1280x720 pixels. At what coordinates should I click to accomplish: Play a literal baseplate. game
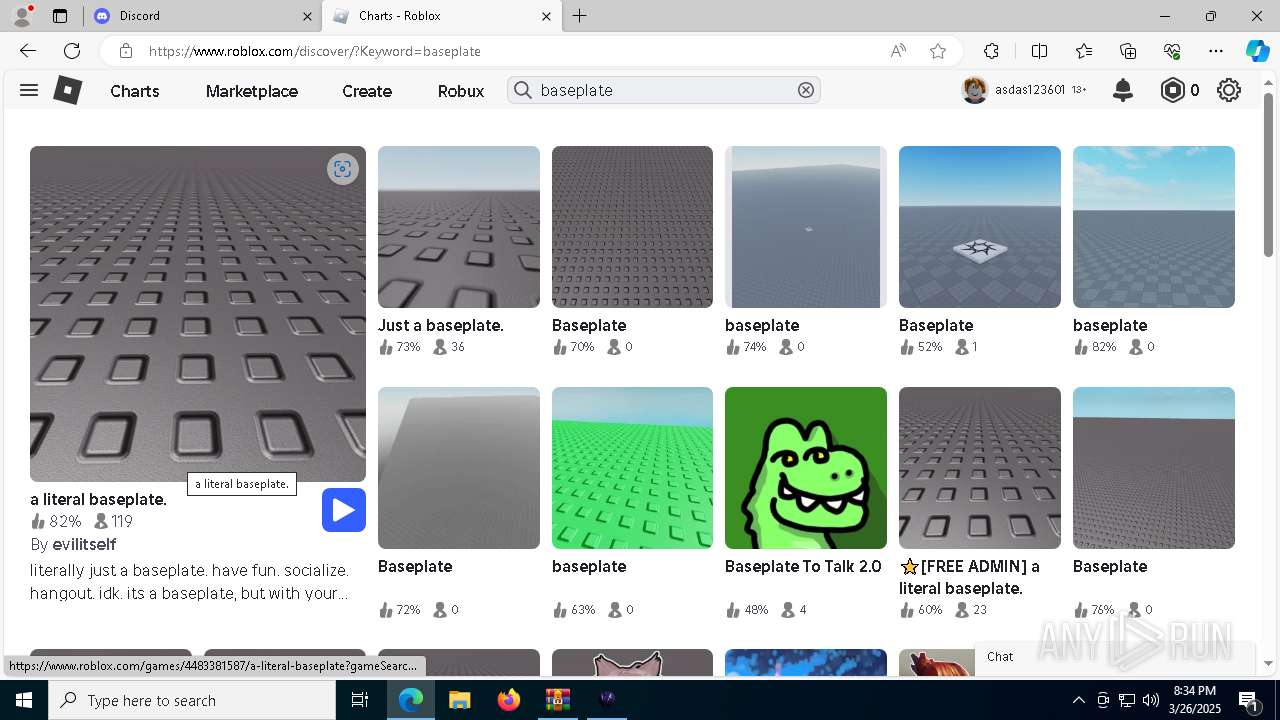[x=344, y=510]
